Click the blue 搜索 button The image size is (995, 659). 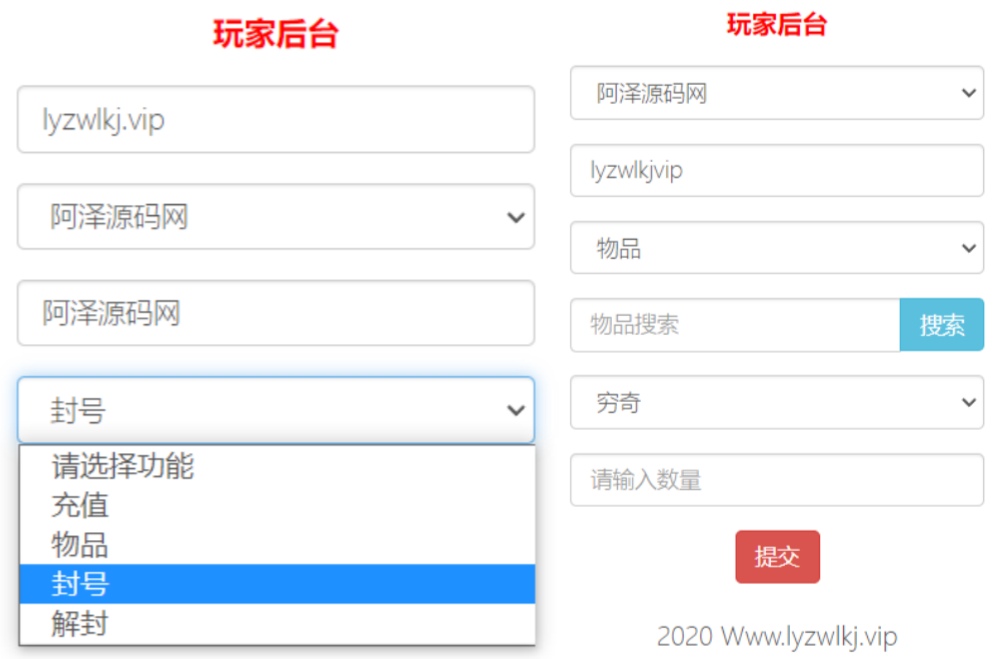[941, 325]
